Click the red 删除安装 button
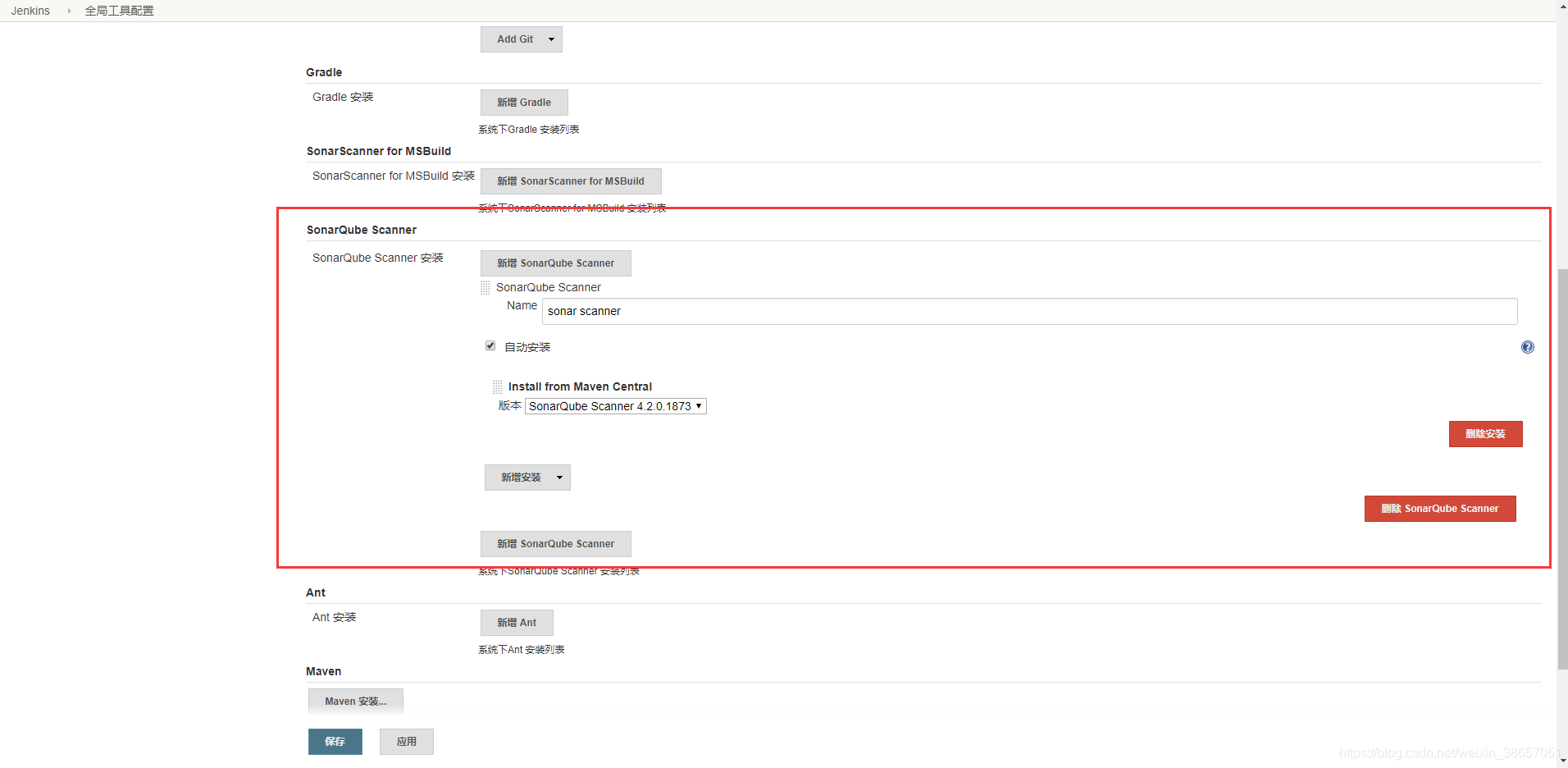 (x=1486, y=434)
